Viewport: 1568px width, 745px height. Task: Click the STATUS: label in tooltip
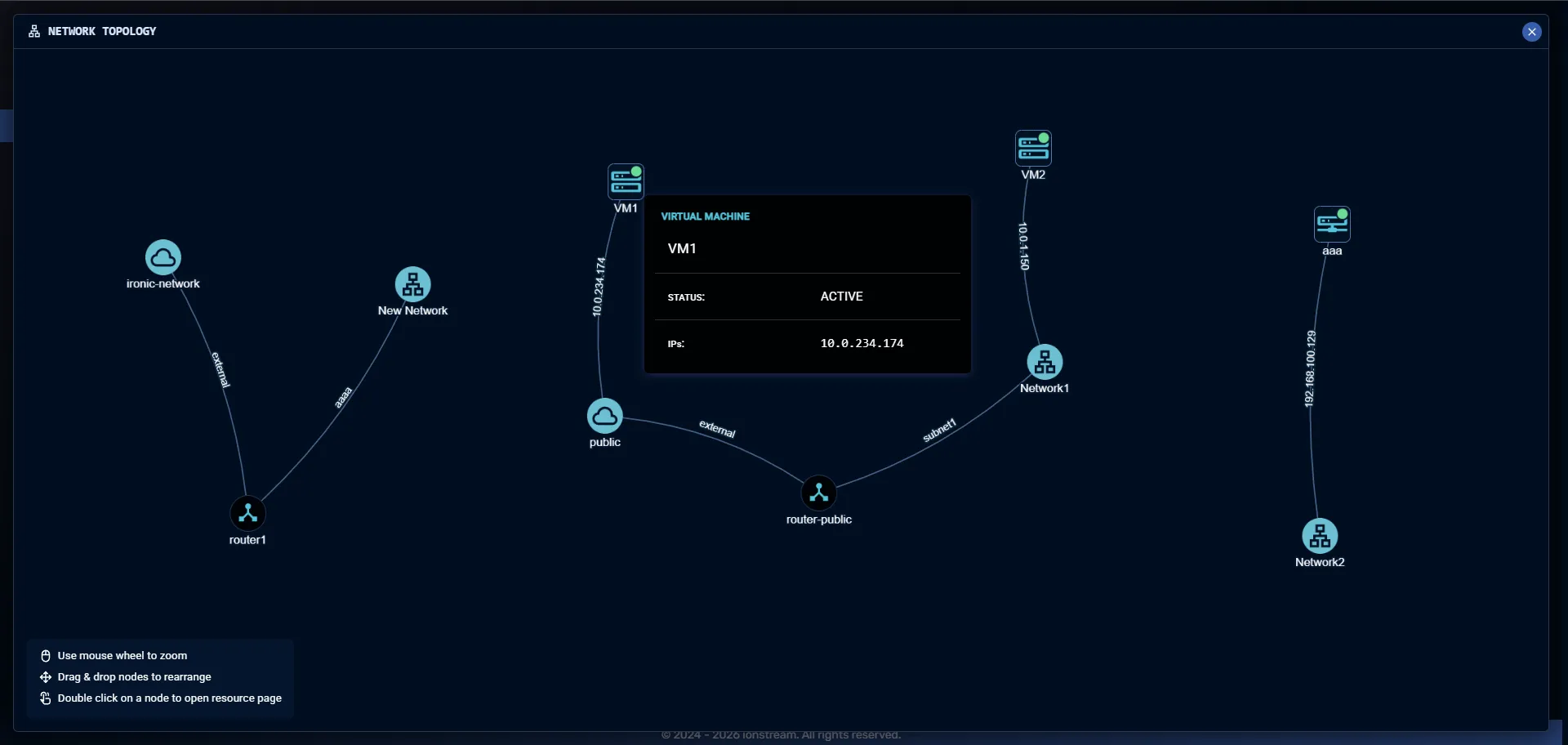tap(686, 297)
